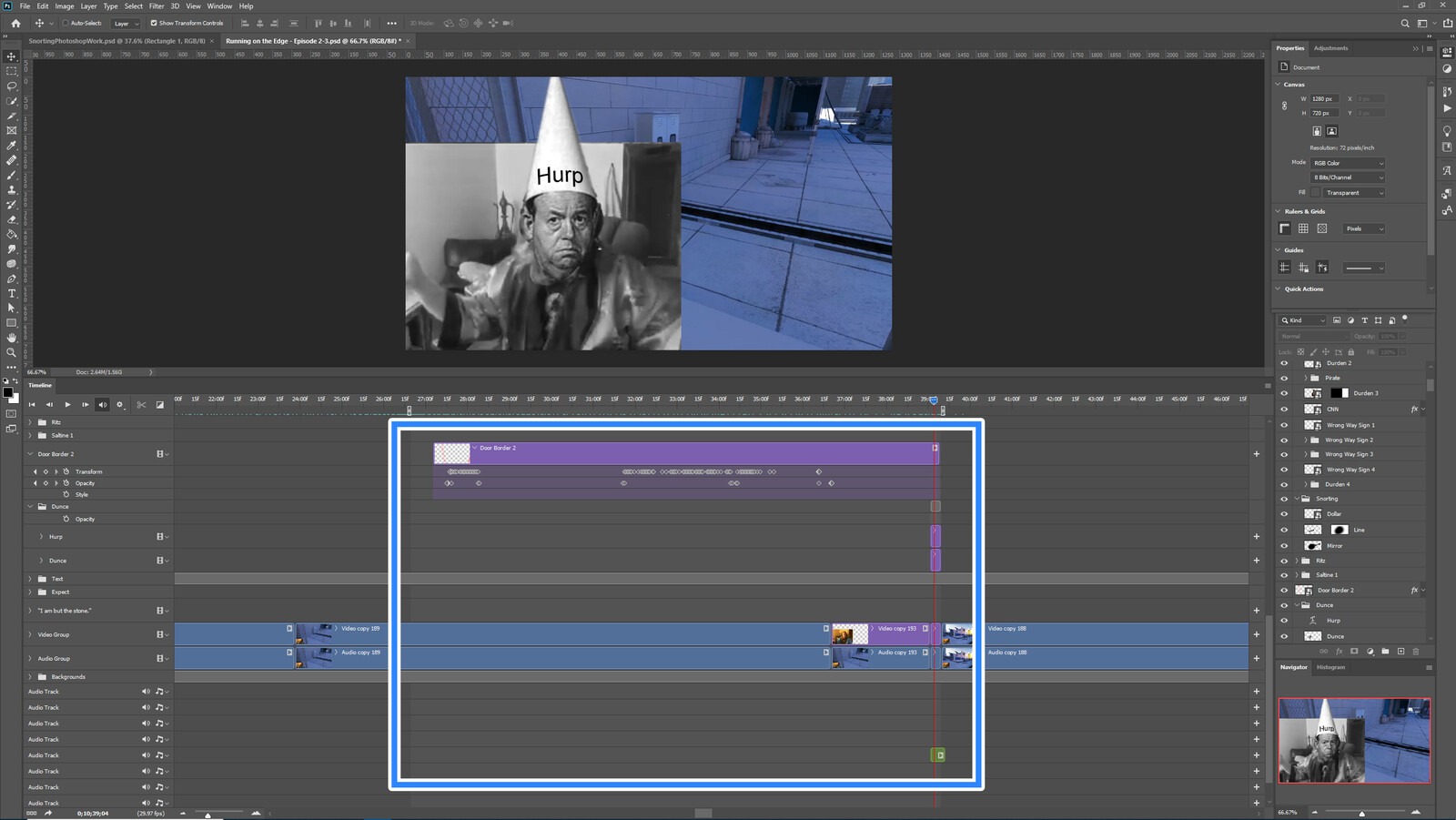Select the Eraser tool
Screen dimensions: 1456x820
[12, 219]
